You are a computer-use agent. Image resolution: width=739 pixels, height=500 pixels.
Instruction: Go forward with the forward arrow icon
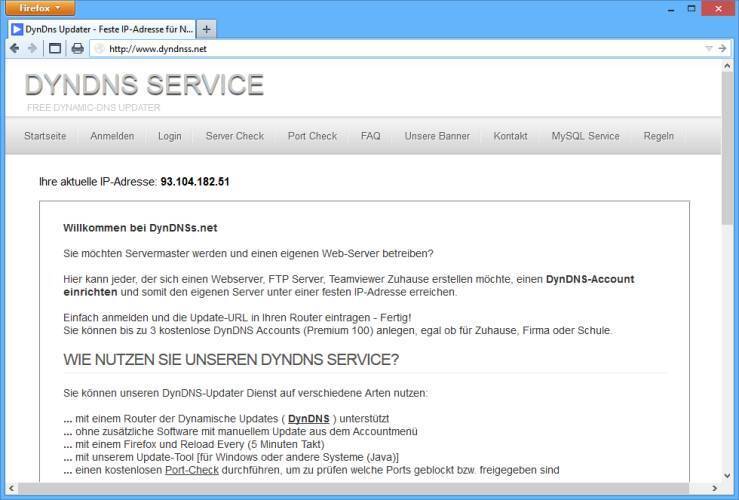tap(32, 49)
